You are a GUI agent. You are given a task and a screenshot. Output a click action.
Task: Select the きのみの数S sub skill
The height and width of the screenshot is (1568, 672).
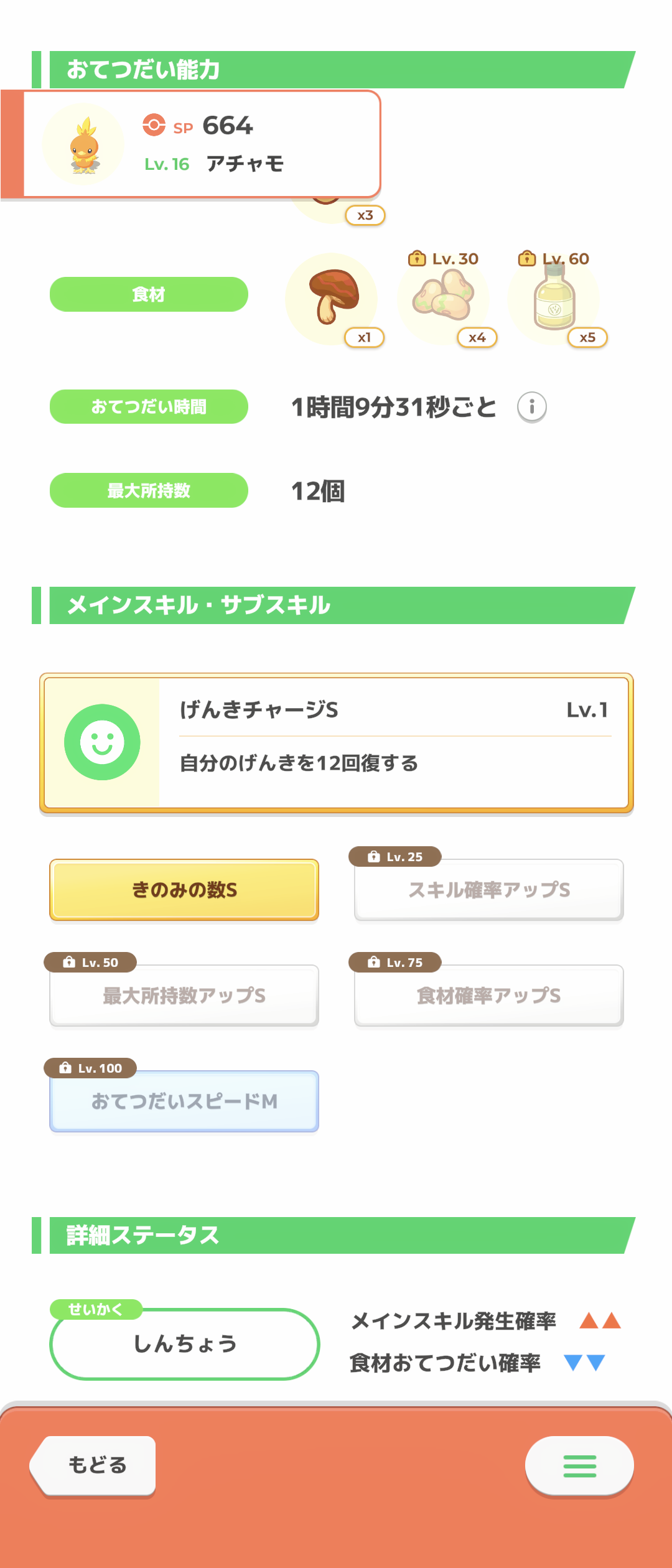pyautogui.click(x=184, y=890)
